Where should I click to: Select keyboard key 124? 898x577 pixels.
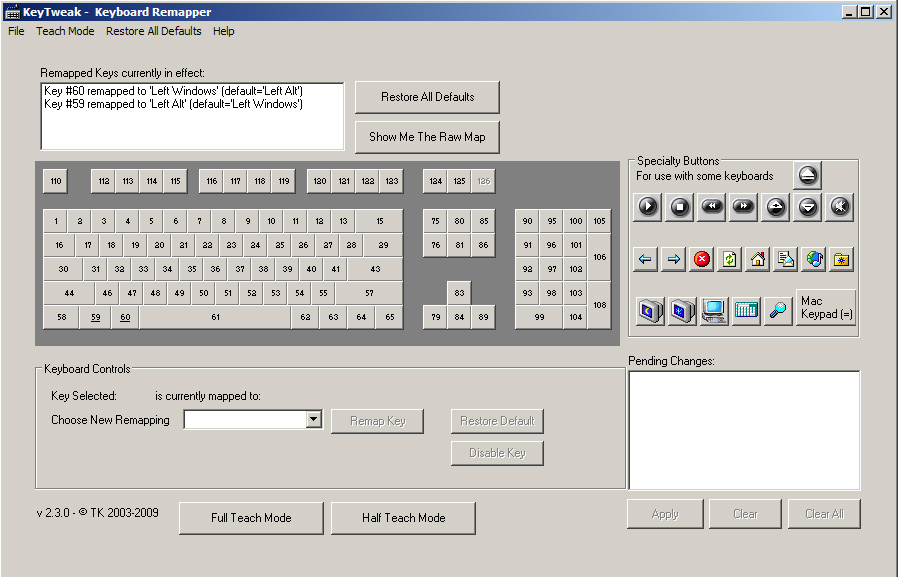(x=435, y=181)
